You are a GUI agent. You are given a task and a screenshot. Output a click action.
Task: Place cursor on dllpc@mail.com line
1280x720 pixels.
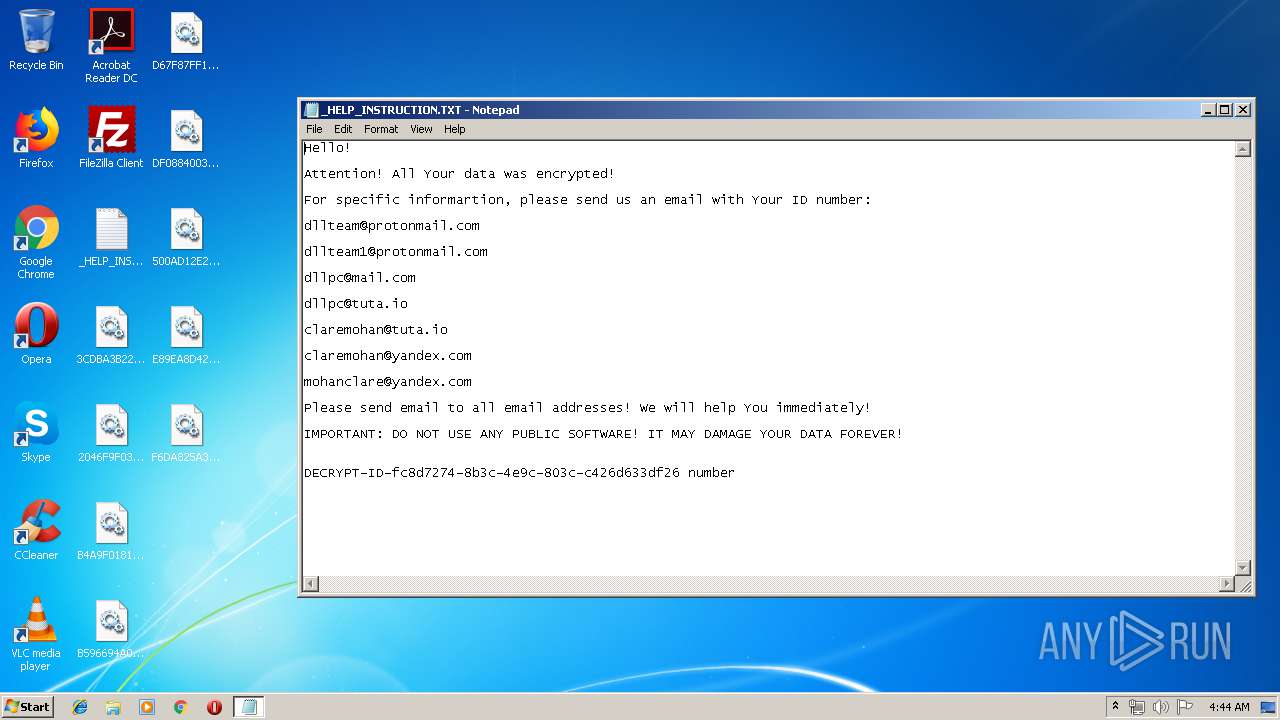[360, 278]
